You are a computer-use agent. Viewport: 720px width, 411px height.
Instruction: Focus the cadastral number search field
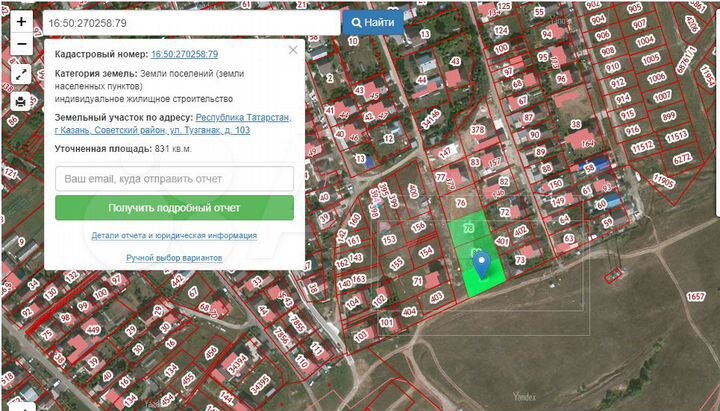point(191,23)
